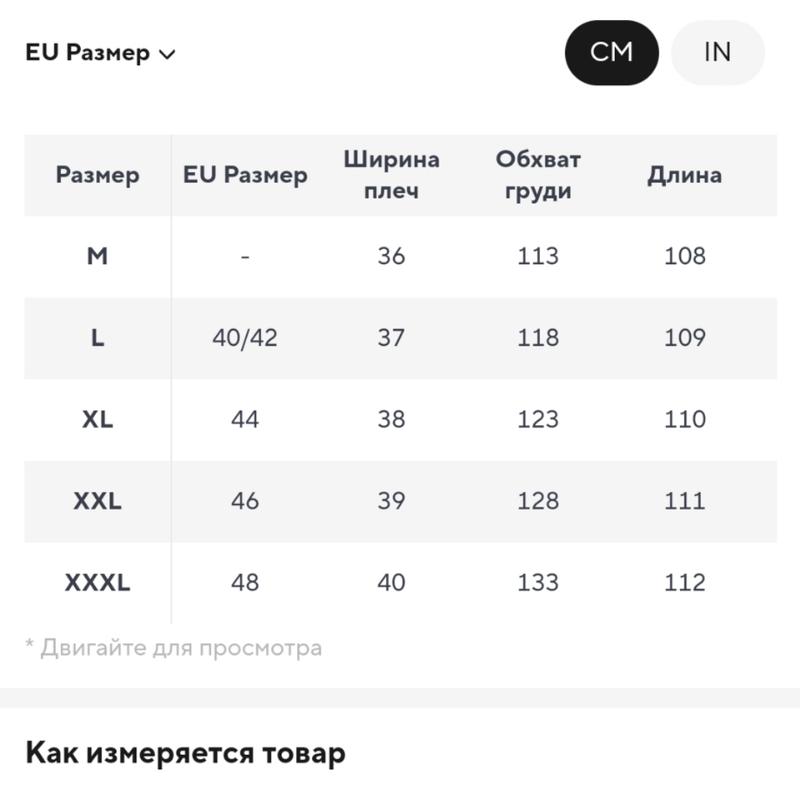Viewport: 800px width, 800px height.
Task: Select the XL size row label
Action: [x=97, y=419]
